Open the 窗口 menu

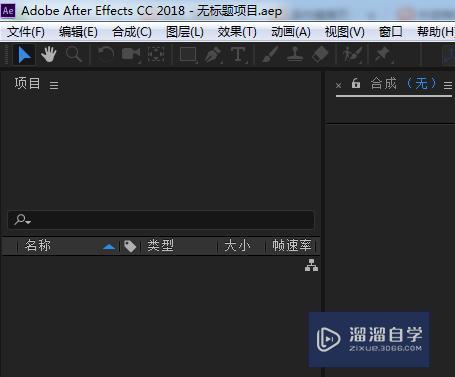click(x=390, y=32)
